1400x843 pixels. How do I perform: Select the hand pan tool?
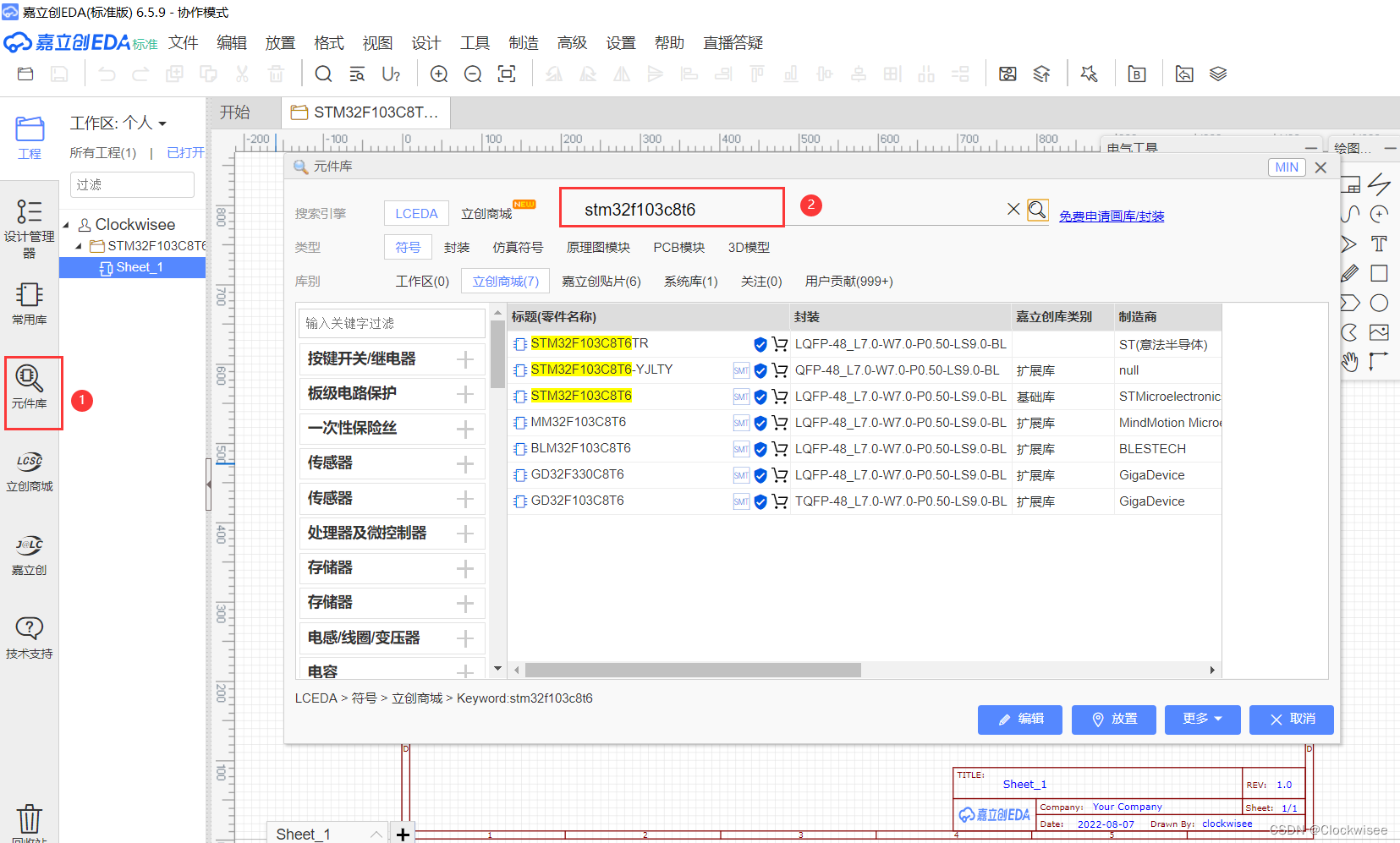(x=1350, y=362)
